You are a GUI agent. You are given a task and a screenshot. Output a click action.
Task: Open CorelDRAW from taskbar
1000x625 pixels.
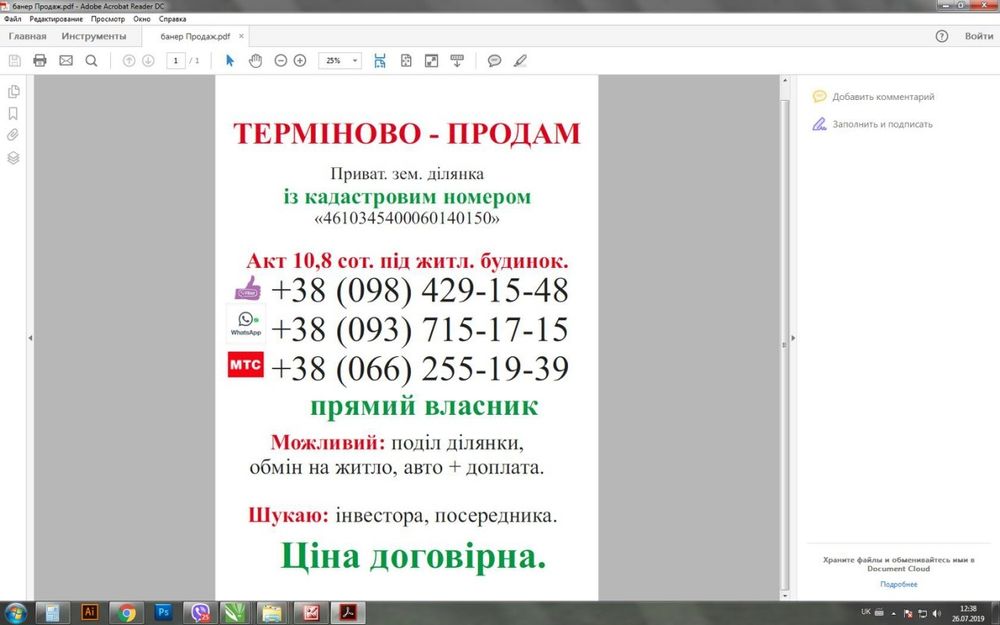click(235, 613)
